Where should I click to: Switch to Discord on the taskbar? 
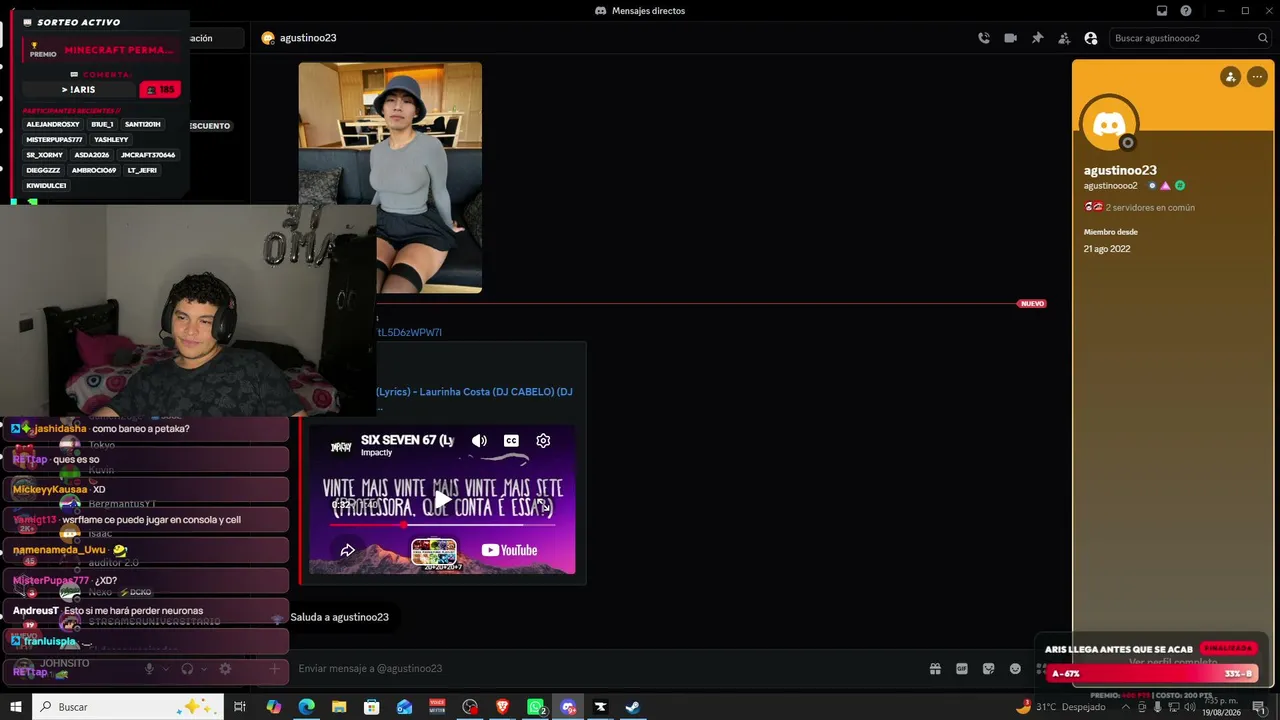click(x=569, y=707)
